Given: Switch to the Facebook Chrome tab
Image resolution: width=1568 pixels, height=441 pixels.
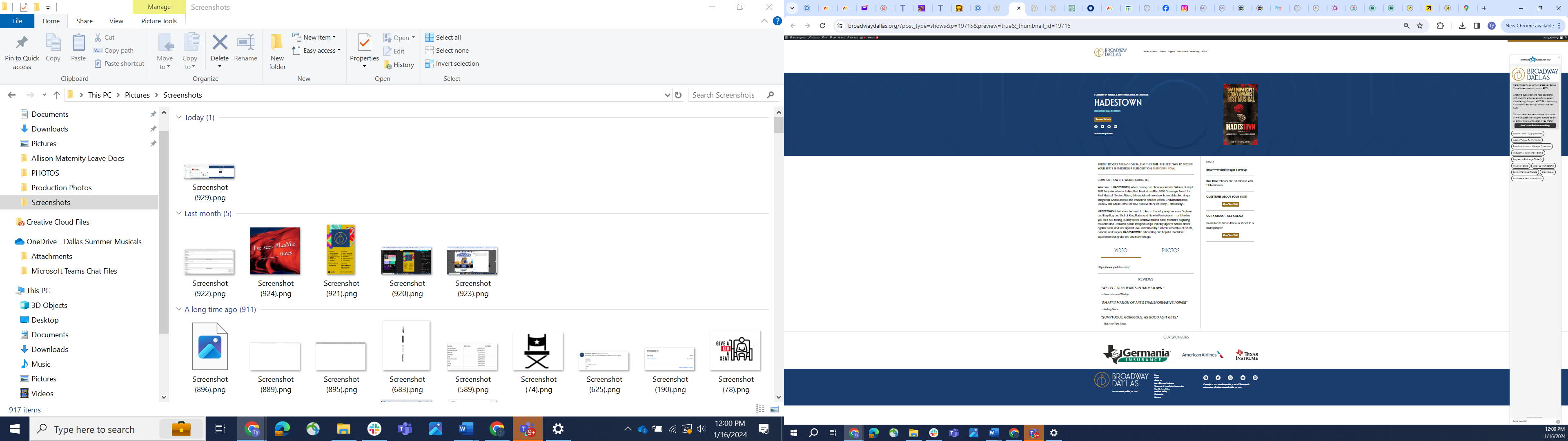Looking at the screenshot, I should coord(1166,8).
